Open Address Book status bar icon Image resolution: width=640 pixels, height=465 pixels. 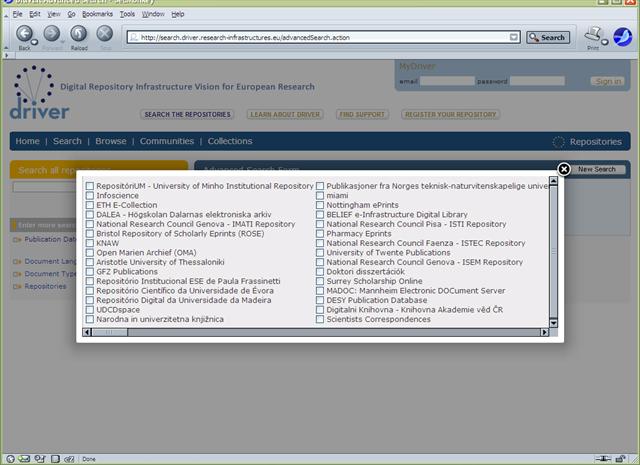(x=55, y=459)
